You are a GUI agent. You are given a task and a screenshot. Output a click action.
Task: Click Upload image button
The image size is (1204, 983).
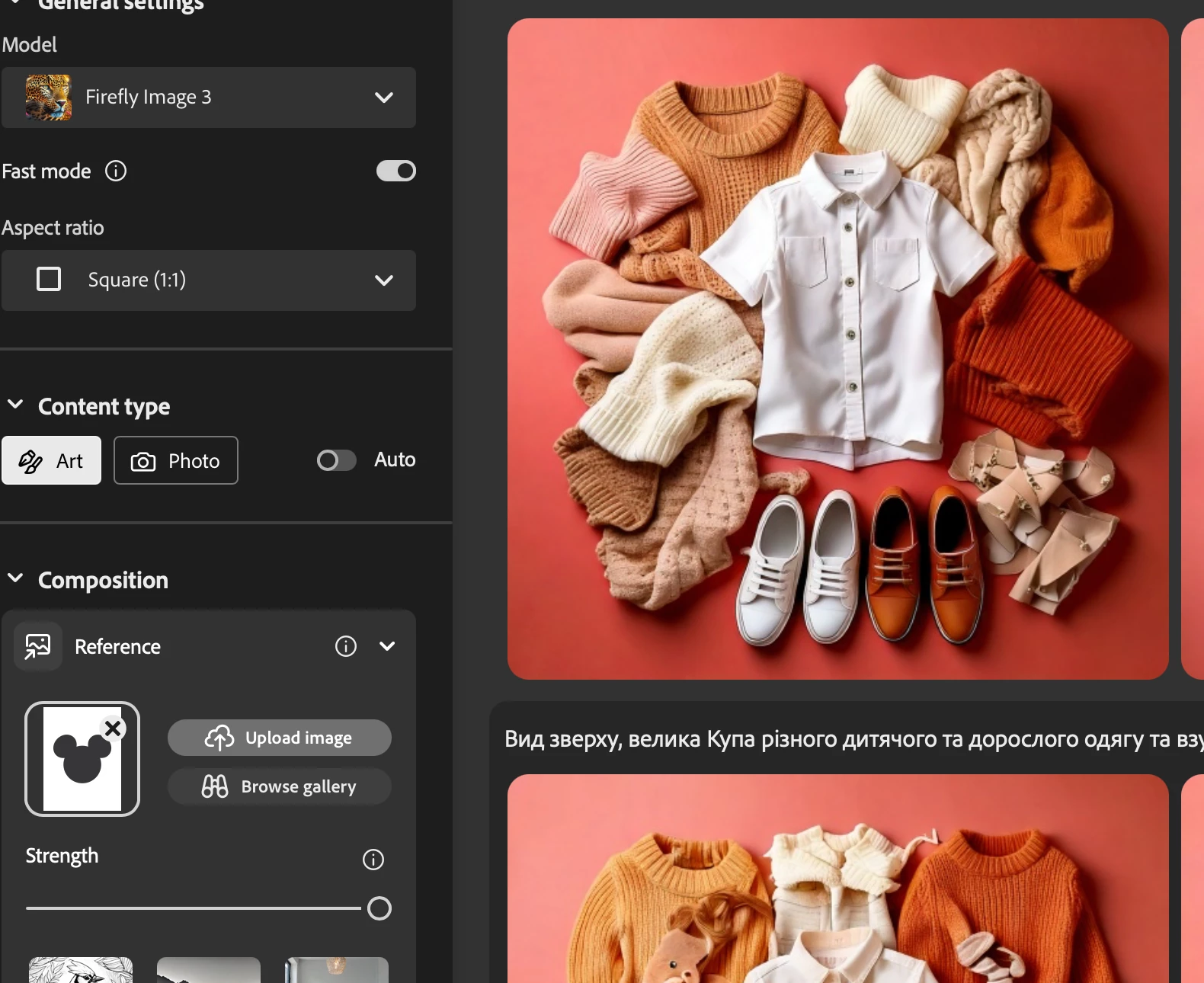[x=280, y=738]
